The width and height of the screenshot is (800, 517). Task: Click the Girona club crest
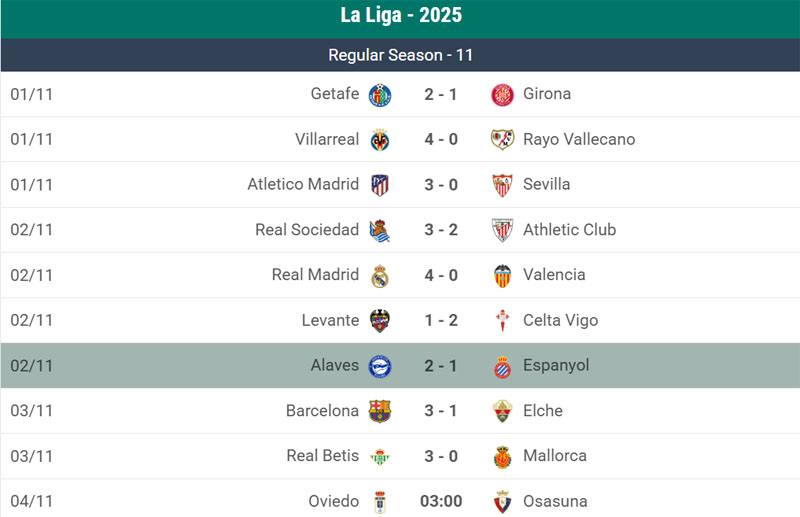coord(502,95)
